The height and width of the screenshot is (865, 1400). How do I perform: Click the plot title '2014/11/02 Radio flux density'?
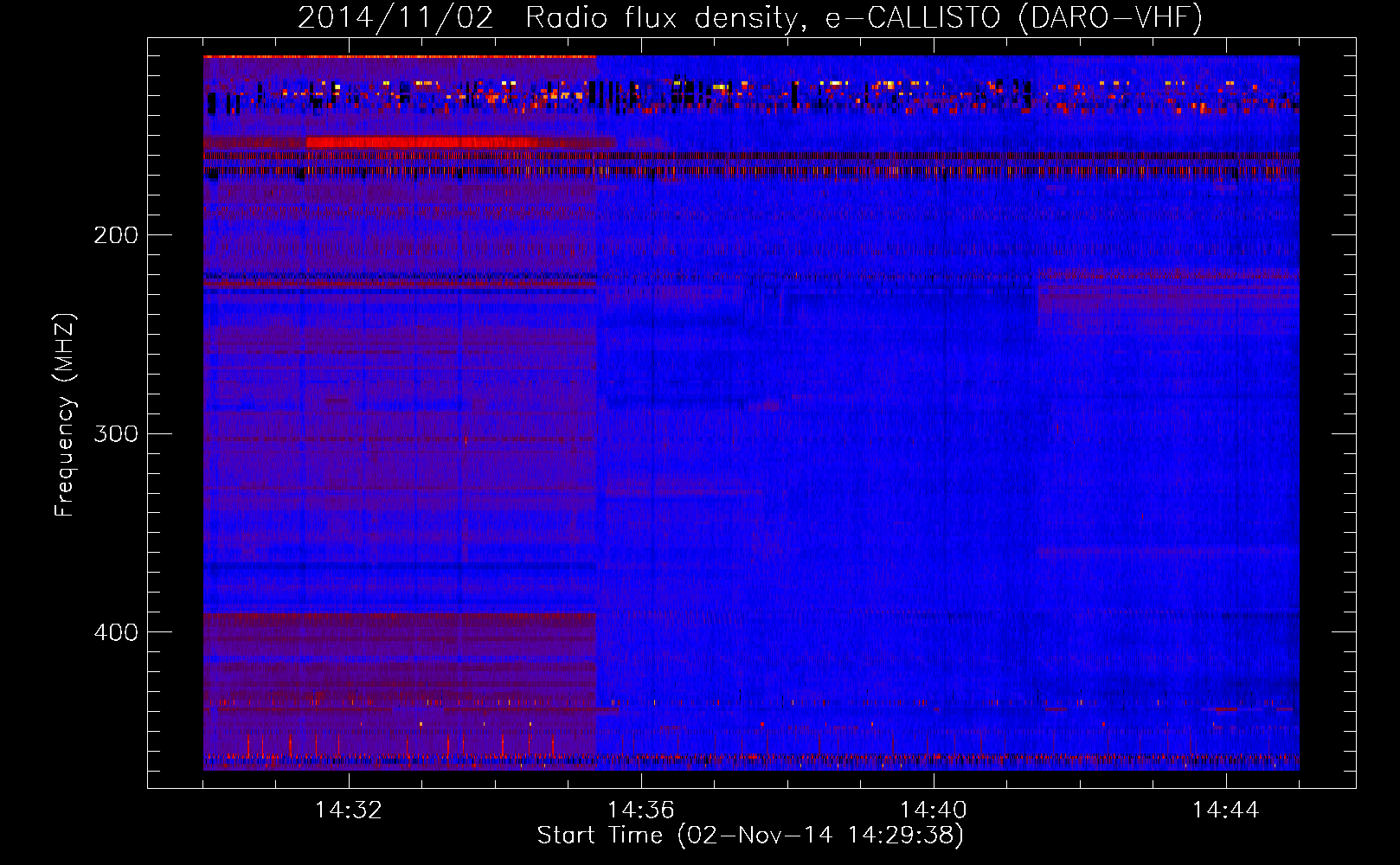(751, 18)
